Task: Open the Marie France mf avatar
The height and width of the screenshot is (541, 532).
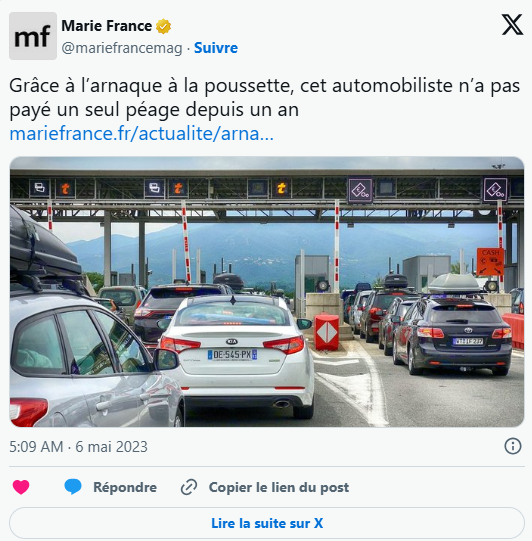Action: tap(33, 36)
